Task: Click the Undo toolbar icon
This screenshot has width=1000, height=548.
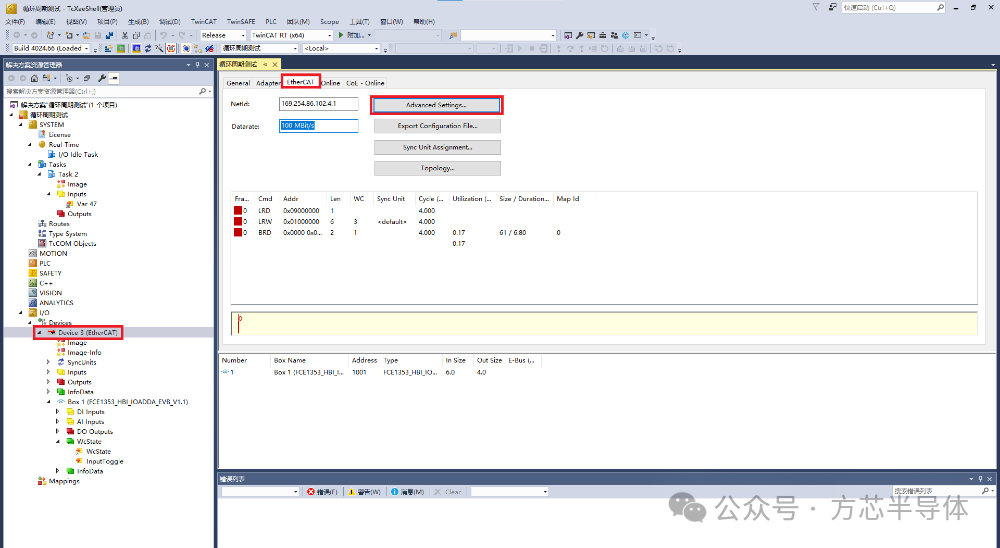Action: [x=163, y=35]
